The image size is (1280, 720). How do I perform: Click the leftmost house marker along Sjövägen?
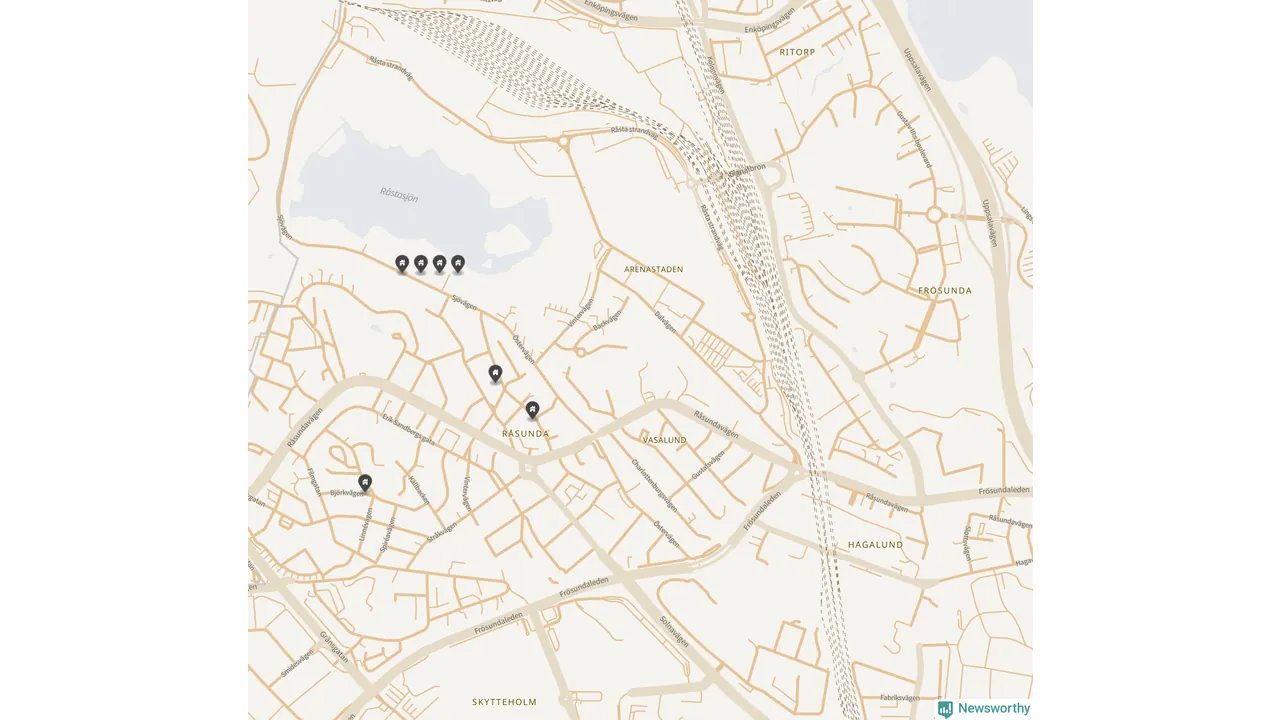402,264
